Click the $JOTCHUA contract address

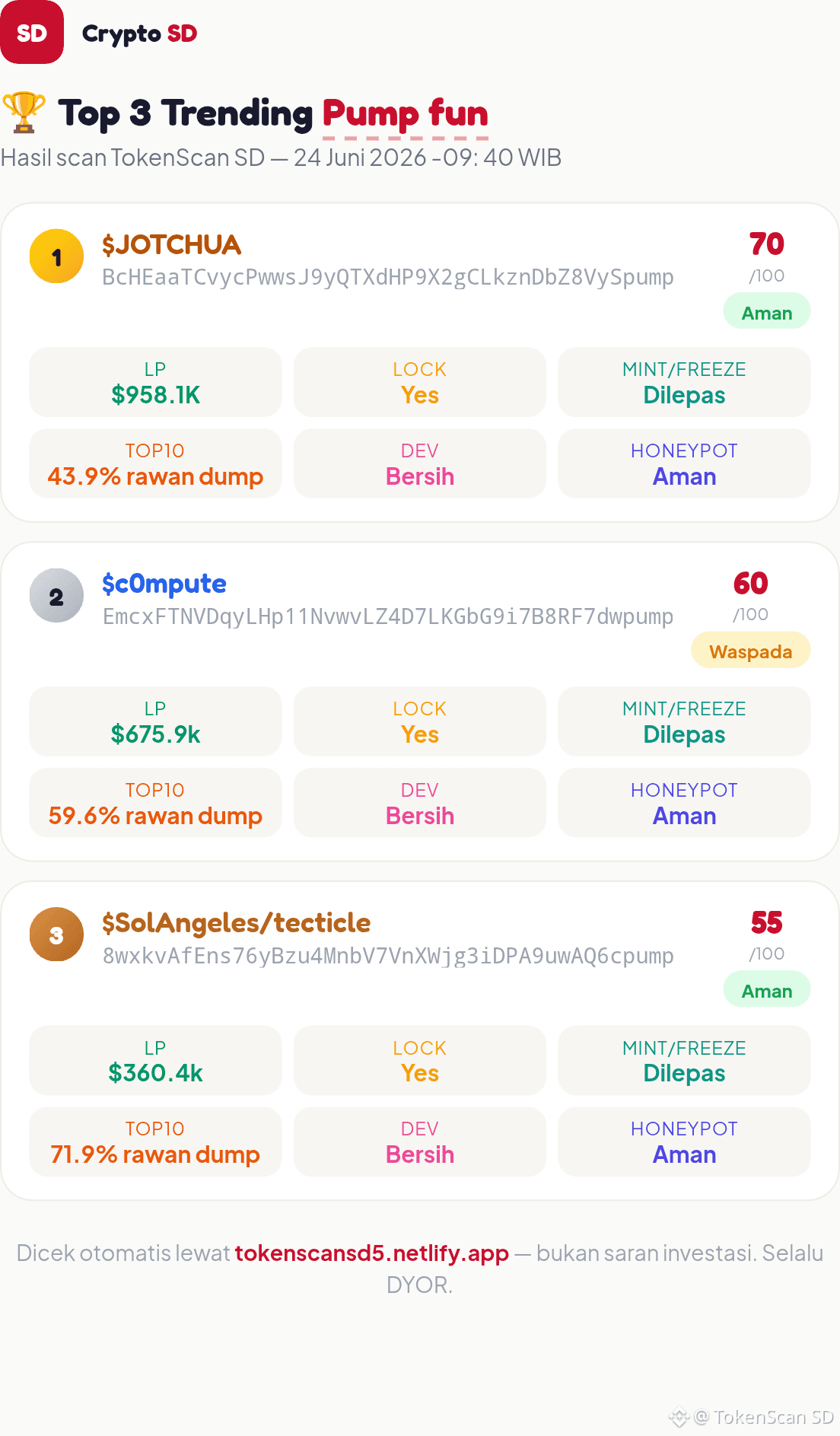pyautogui.click(x=388, y=277)
